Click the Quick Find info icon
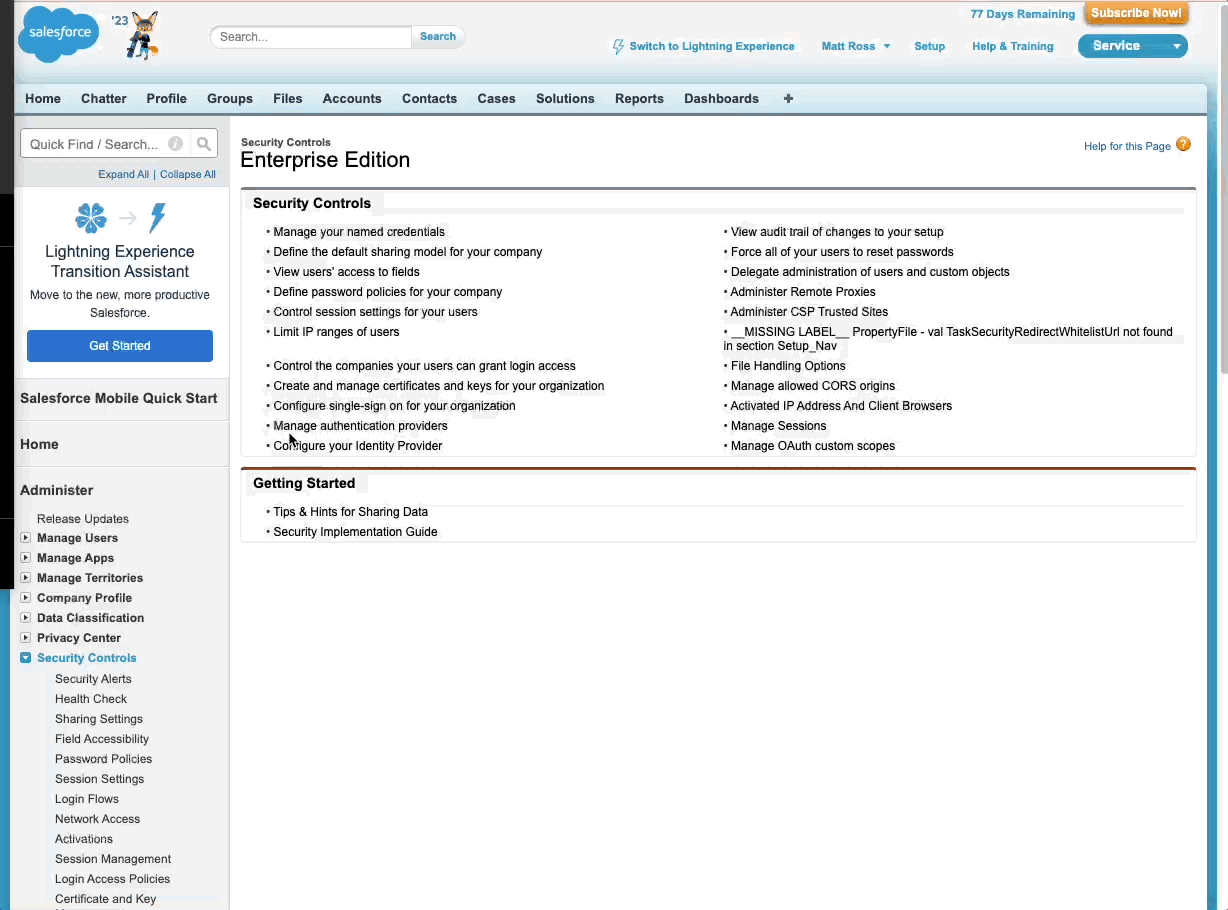The width and height of the screenshot is (1228, 910). pos(176,144)
